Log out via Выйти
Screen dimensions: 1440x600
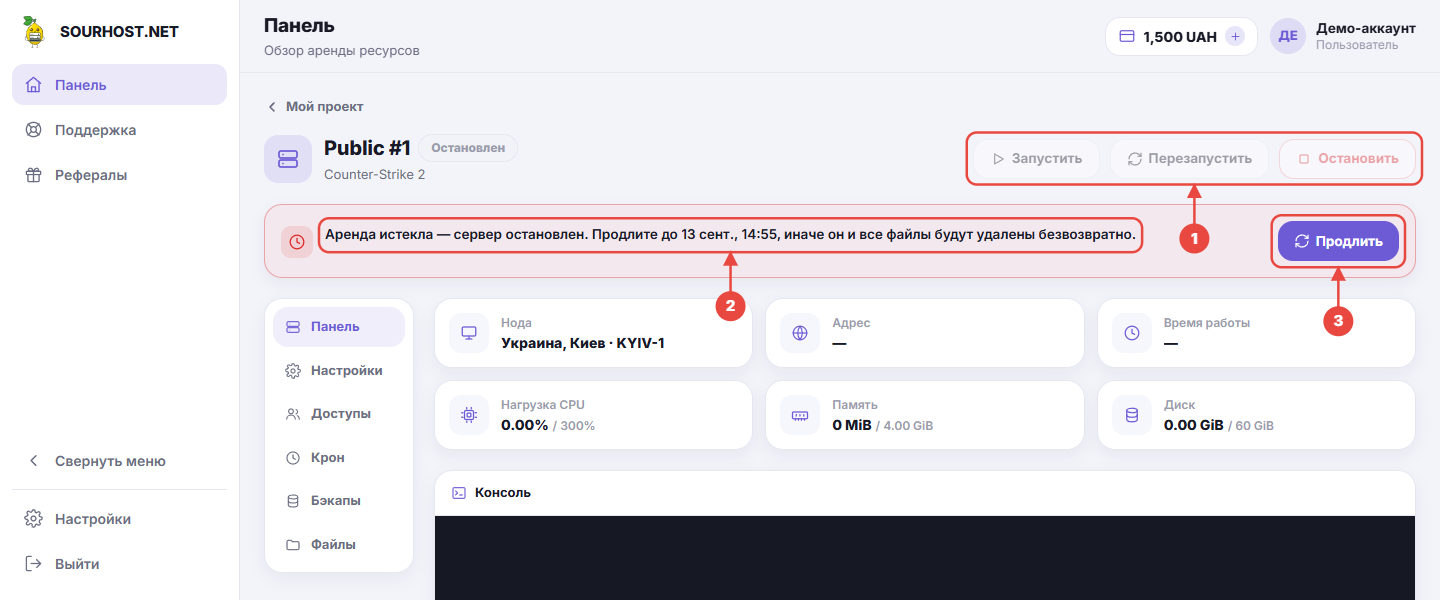(119, 564)
